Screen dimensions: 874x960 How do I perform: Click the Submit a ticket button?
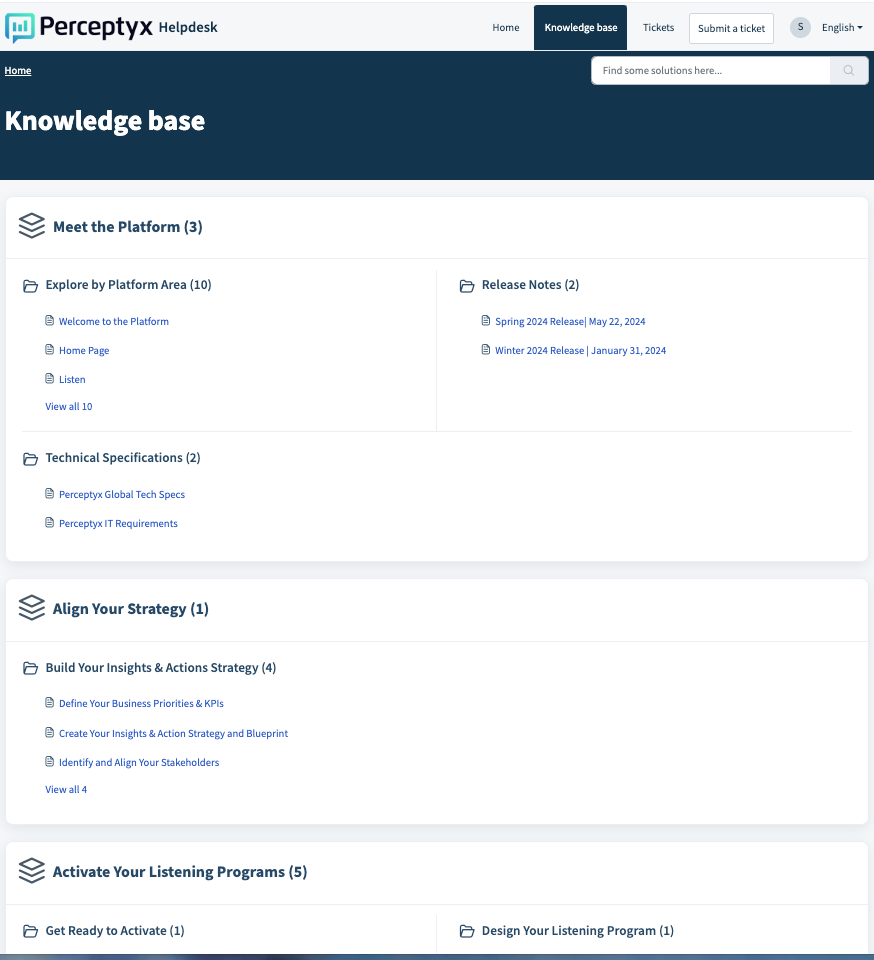coord(731,28)
